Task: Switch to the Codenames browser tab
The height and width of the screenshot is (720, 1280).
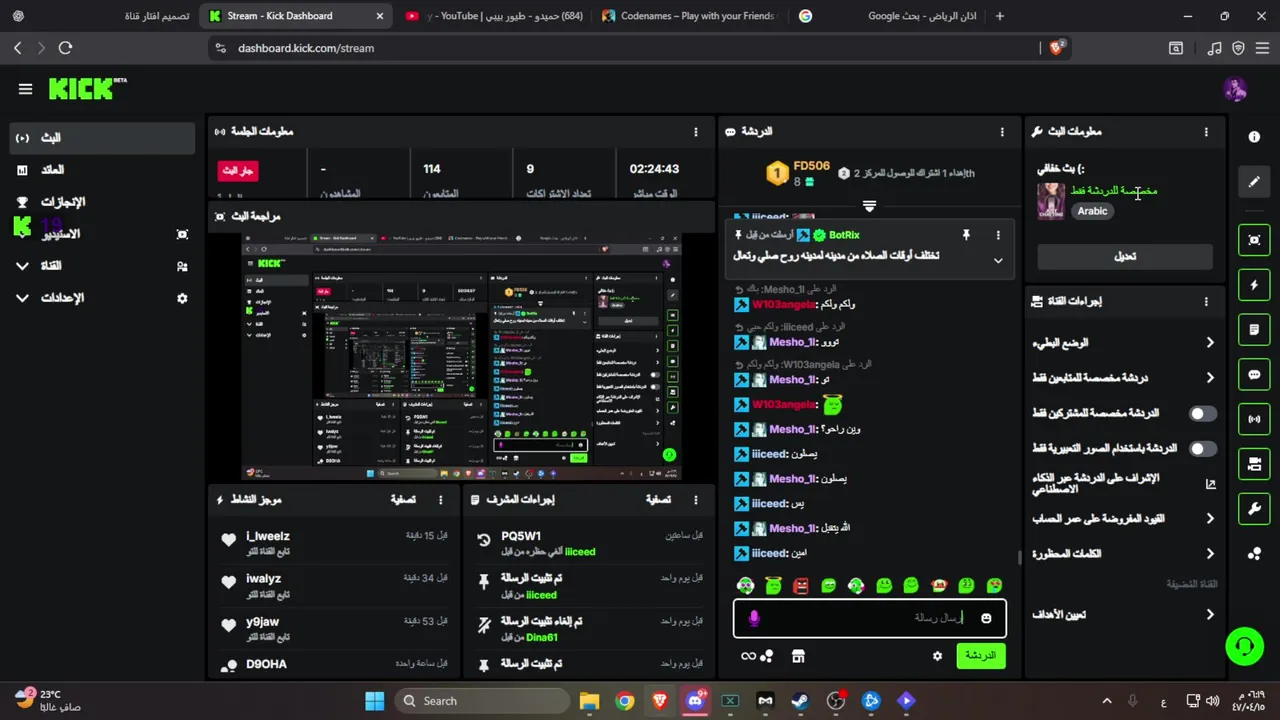Action: pyautogui.click(x=690, y=16)
